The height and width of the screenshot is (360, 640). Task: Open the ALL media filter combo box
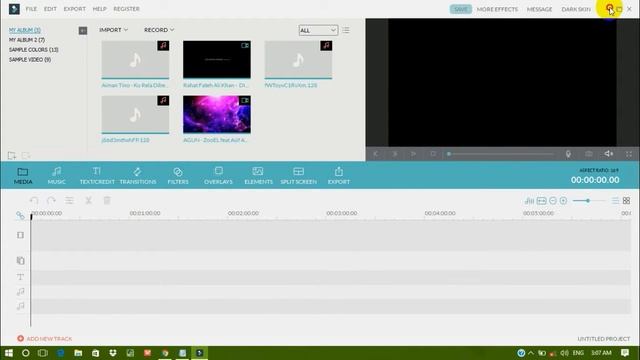(x=318, y=30)
